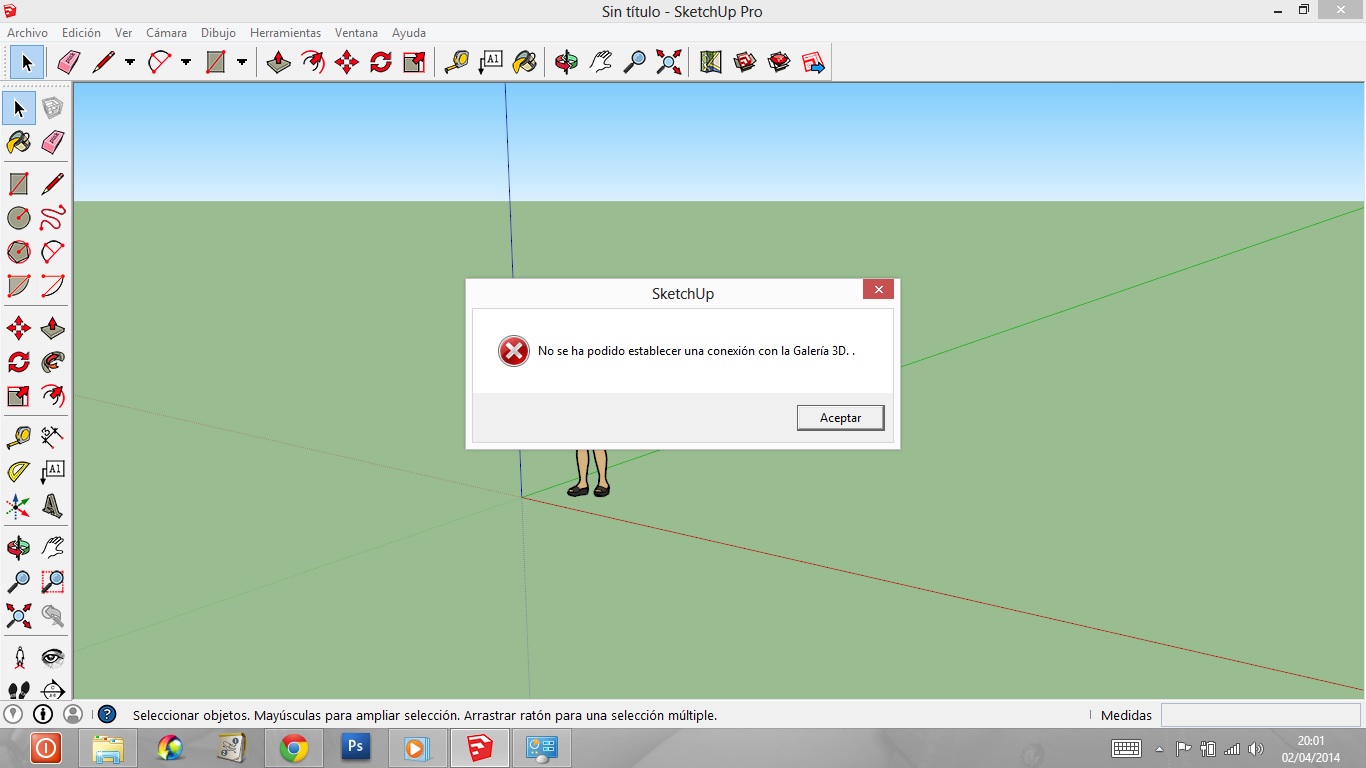The height and width of the screenshot is (768, 1366).
Task: Select the Circle tool in the left palette
Action: pos(19,218)
